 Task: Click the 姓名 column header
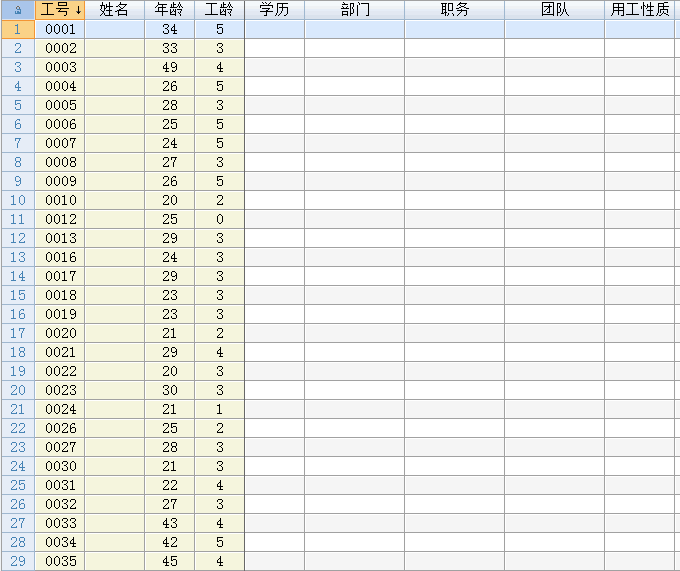(114, 10)
